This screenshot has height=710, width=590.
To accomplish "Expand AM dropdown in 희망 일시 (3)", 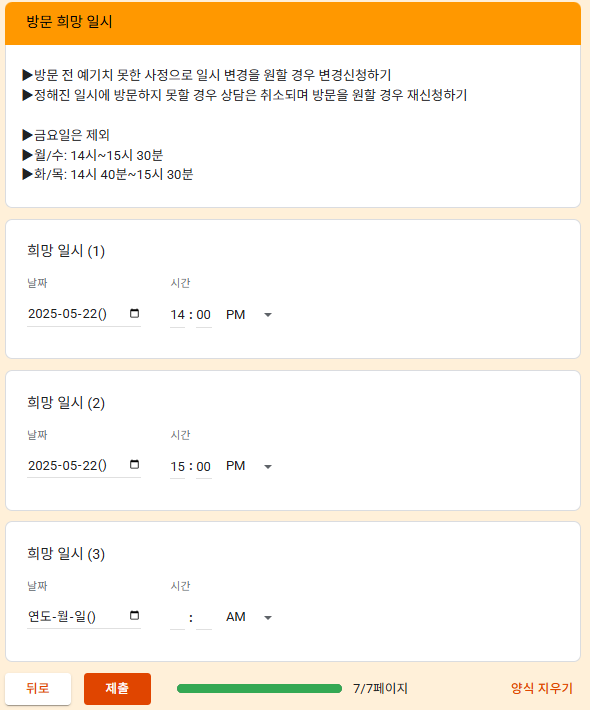I will [x=249, y=617].
